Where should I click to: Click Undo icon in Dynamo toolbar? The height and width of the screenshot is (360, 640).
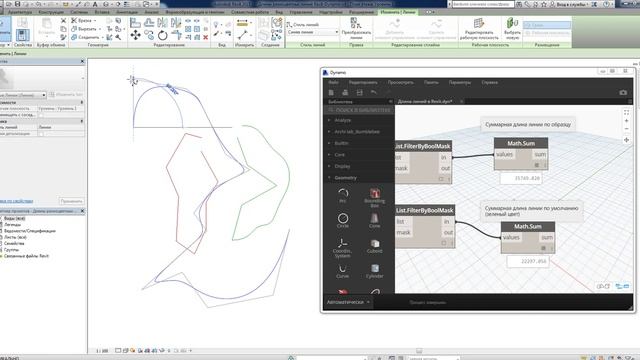pos(374,93)
